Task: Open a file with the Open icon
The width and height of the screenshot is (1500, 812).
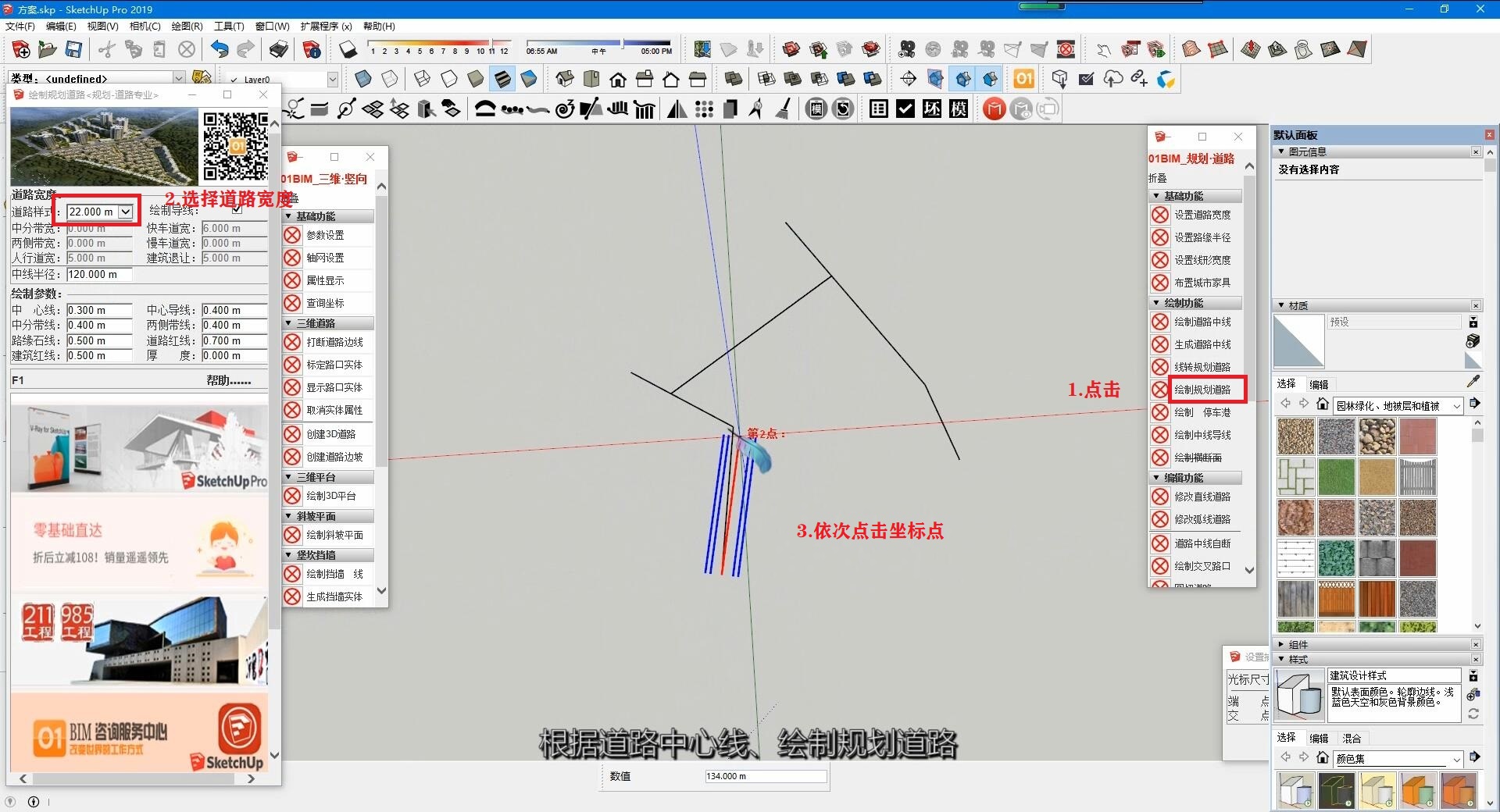Action: tap(48, 50)
